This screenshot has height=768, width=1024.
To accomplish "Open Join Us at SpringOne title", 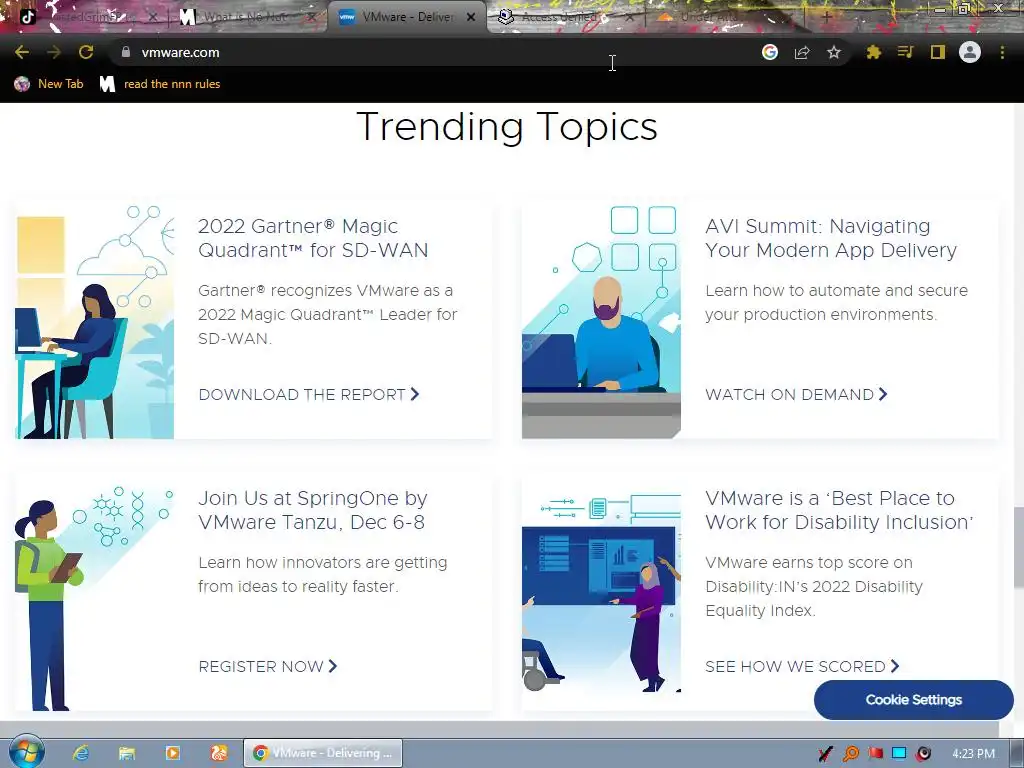I will click(x=313, y=510).
